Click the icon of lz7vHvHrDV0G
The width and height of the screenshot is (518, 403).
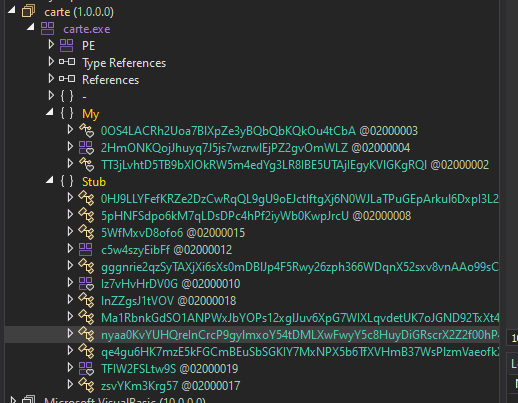tap(86, 284)
